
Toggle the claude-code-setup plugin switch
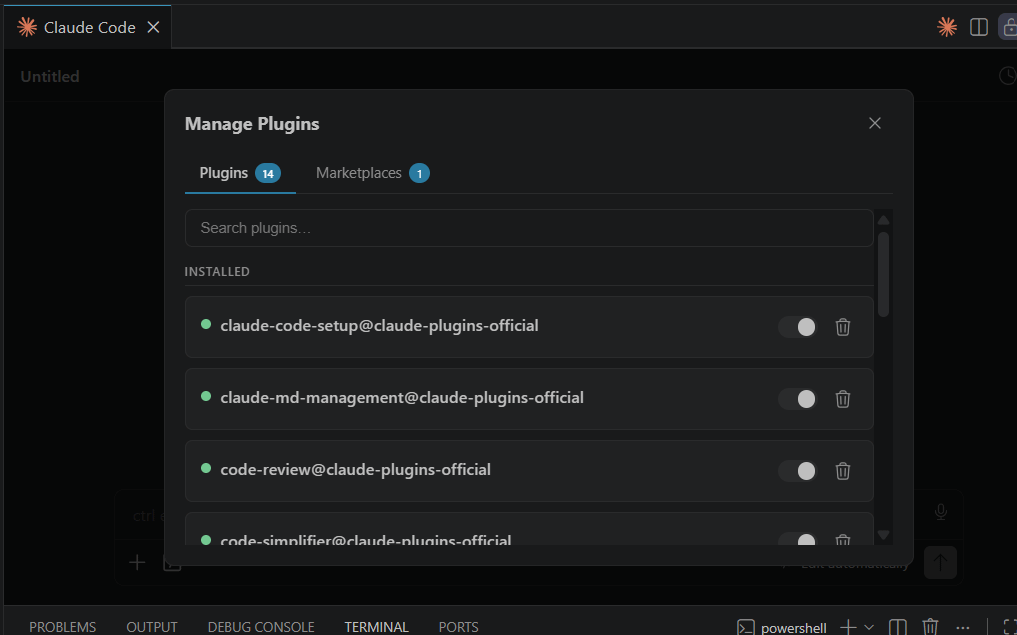point(797,327)
